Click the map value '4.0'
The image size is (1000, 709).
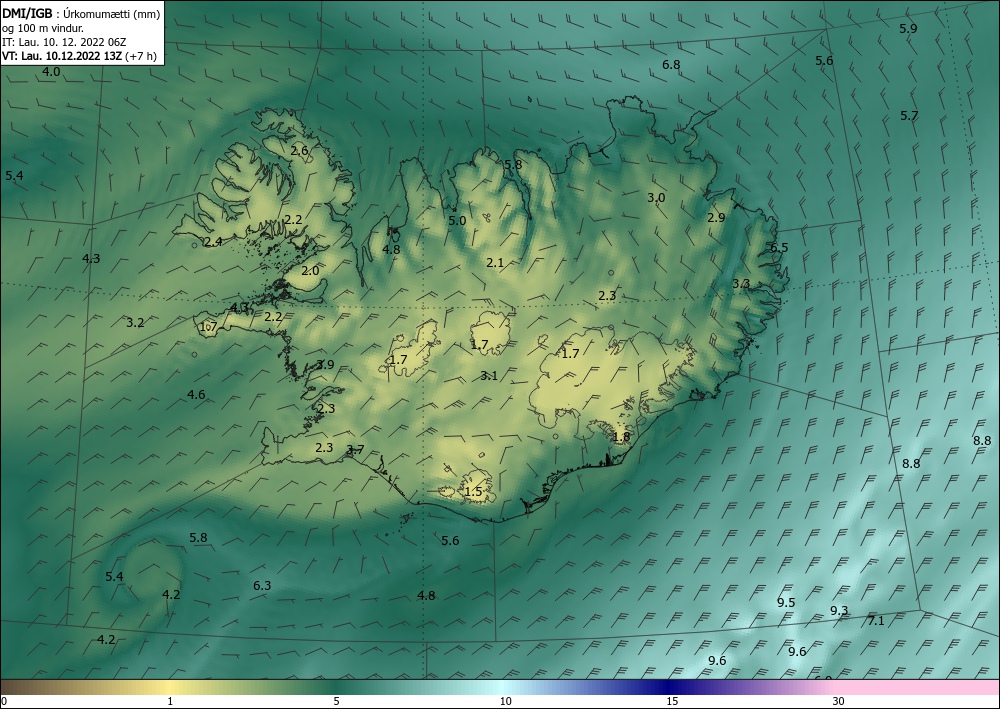click(x=51, y=72)
